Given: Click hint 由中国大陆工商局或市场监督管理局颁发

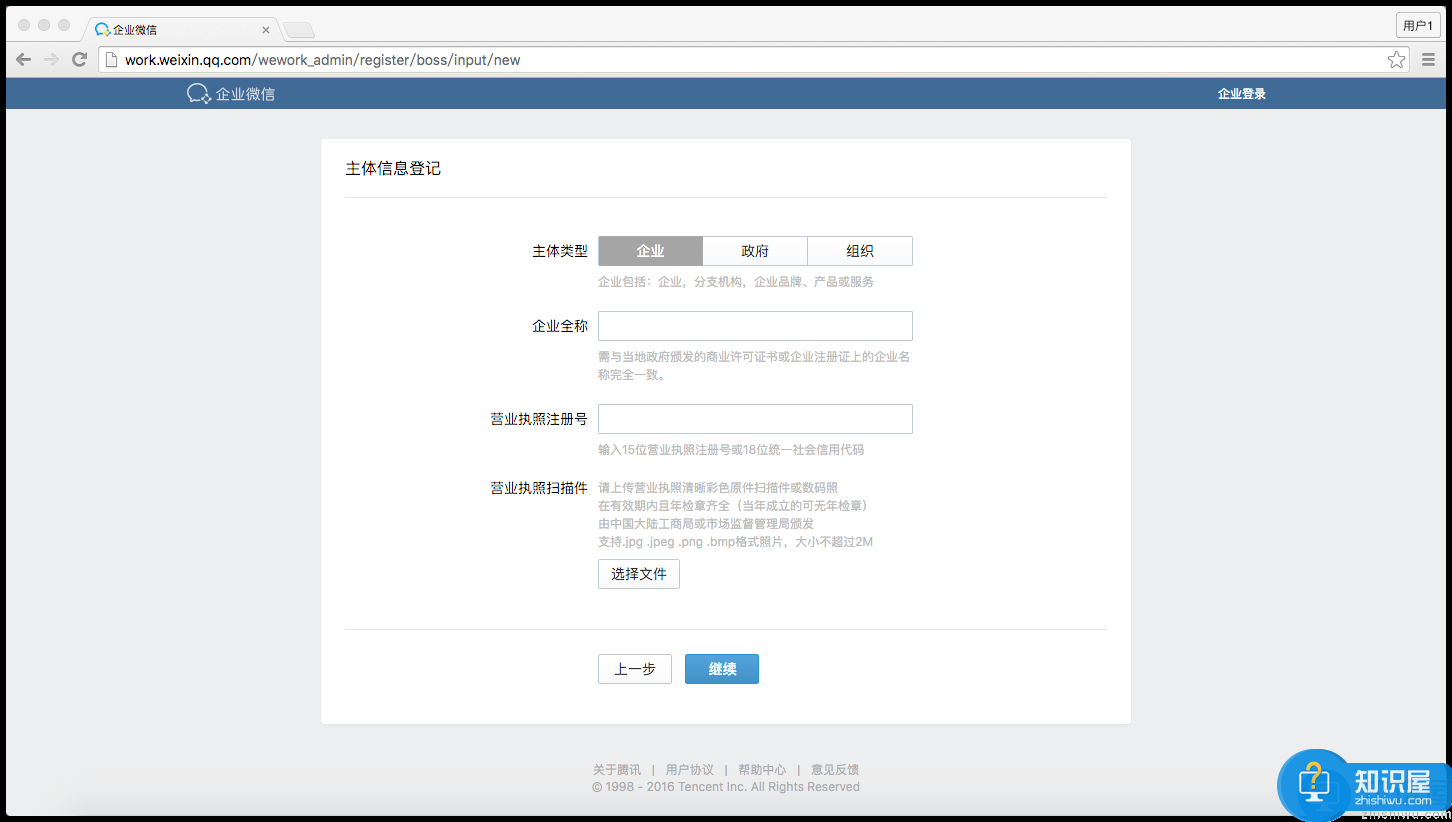Looking at the screenshot, I should coord(706,524).
